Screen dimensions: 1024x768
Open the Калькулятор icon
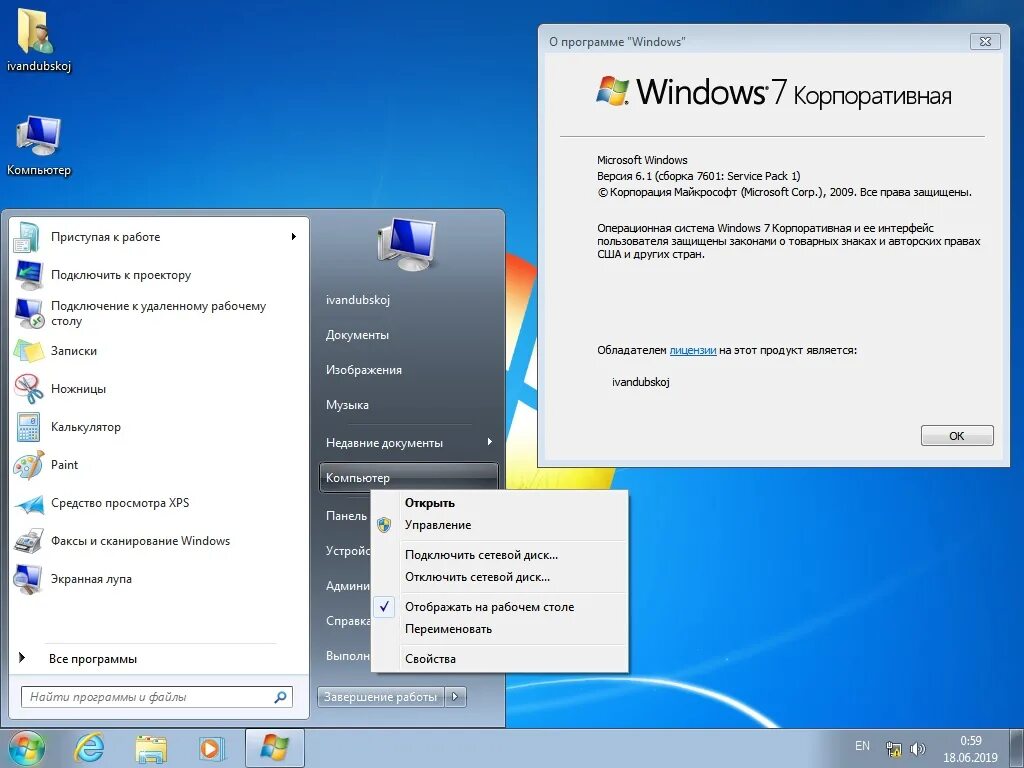[x=29, y=427]
